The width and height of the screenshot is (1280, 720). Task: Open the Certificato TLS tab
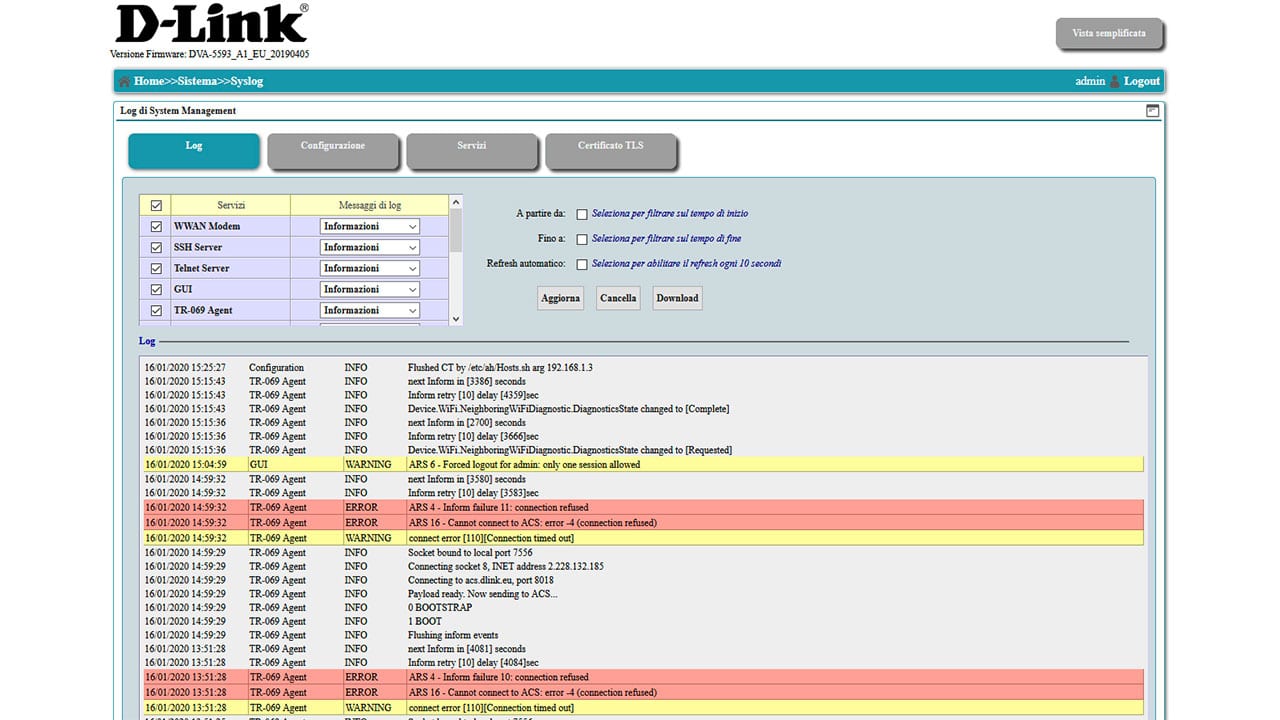[610, 150]
